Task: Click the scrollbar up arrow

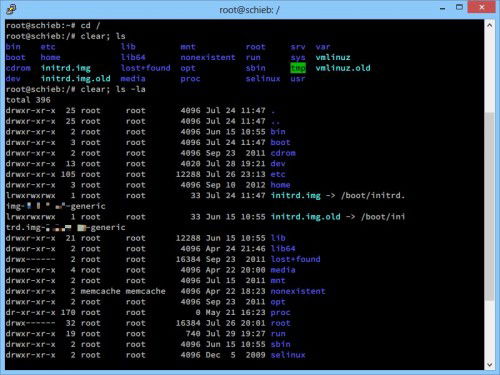Action: tap(489, 25)
